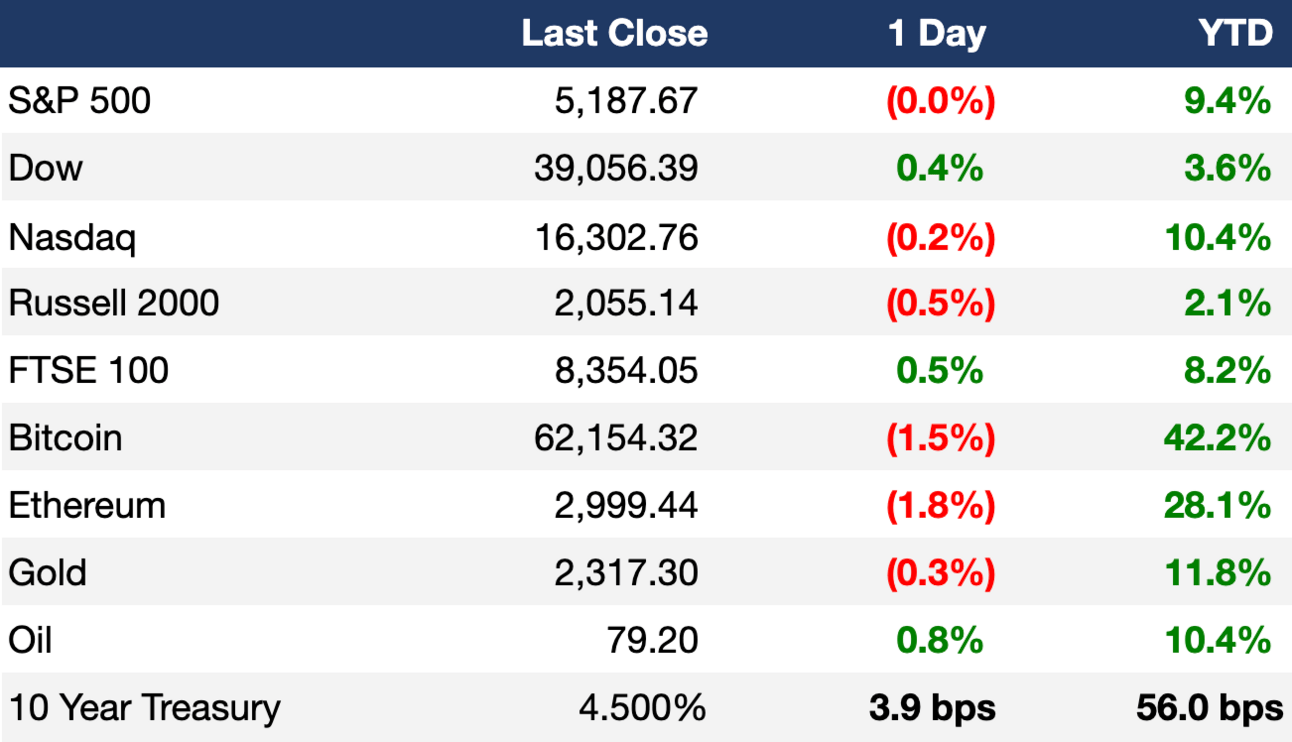Select the Dow row label
1292x742 pixels.
click(x=46, y=167)
